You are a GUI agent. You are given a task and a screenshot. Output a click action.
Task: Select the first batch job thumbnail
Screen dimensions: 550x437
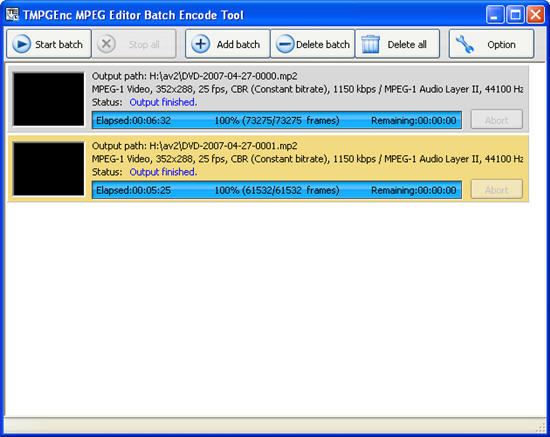coord(49,99)
